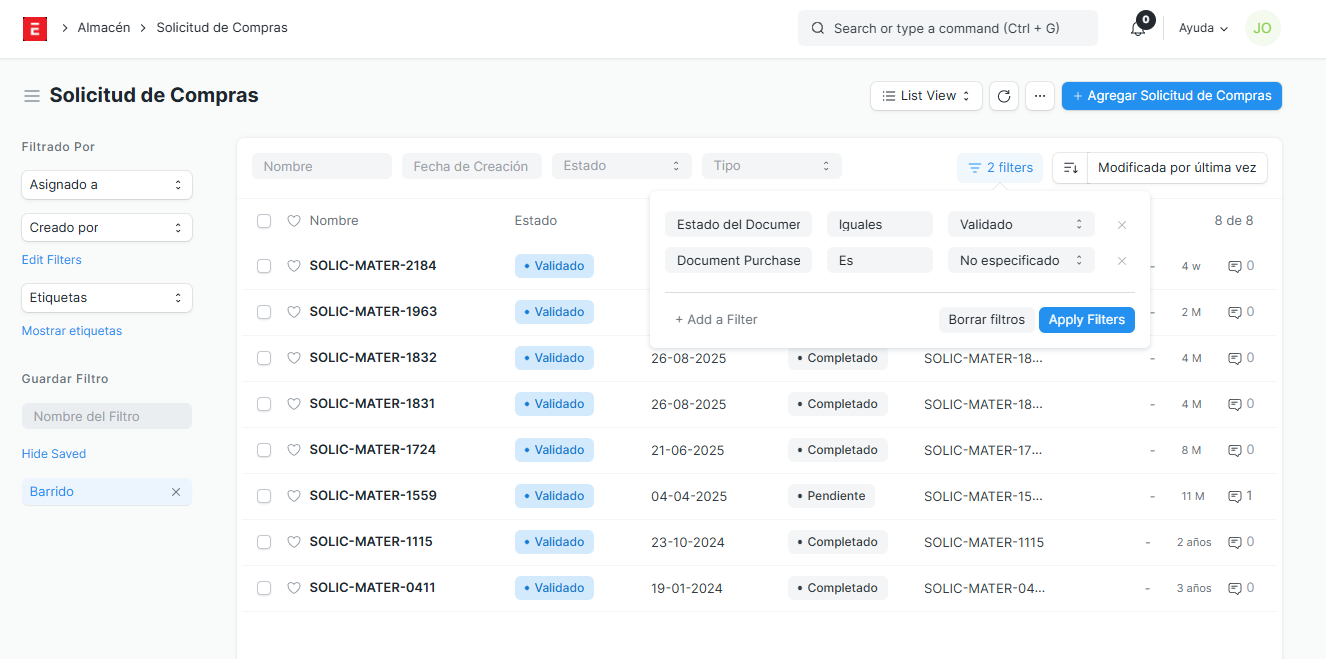
Task: Like SOLIC-MATER-2184 with the heart icon
Action: coord(294,266)
